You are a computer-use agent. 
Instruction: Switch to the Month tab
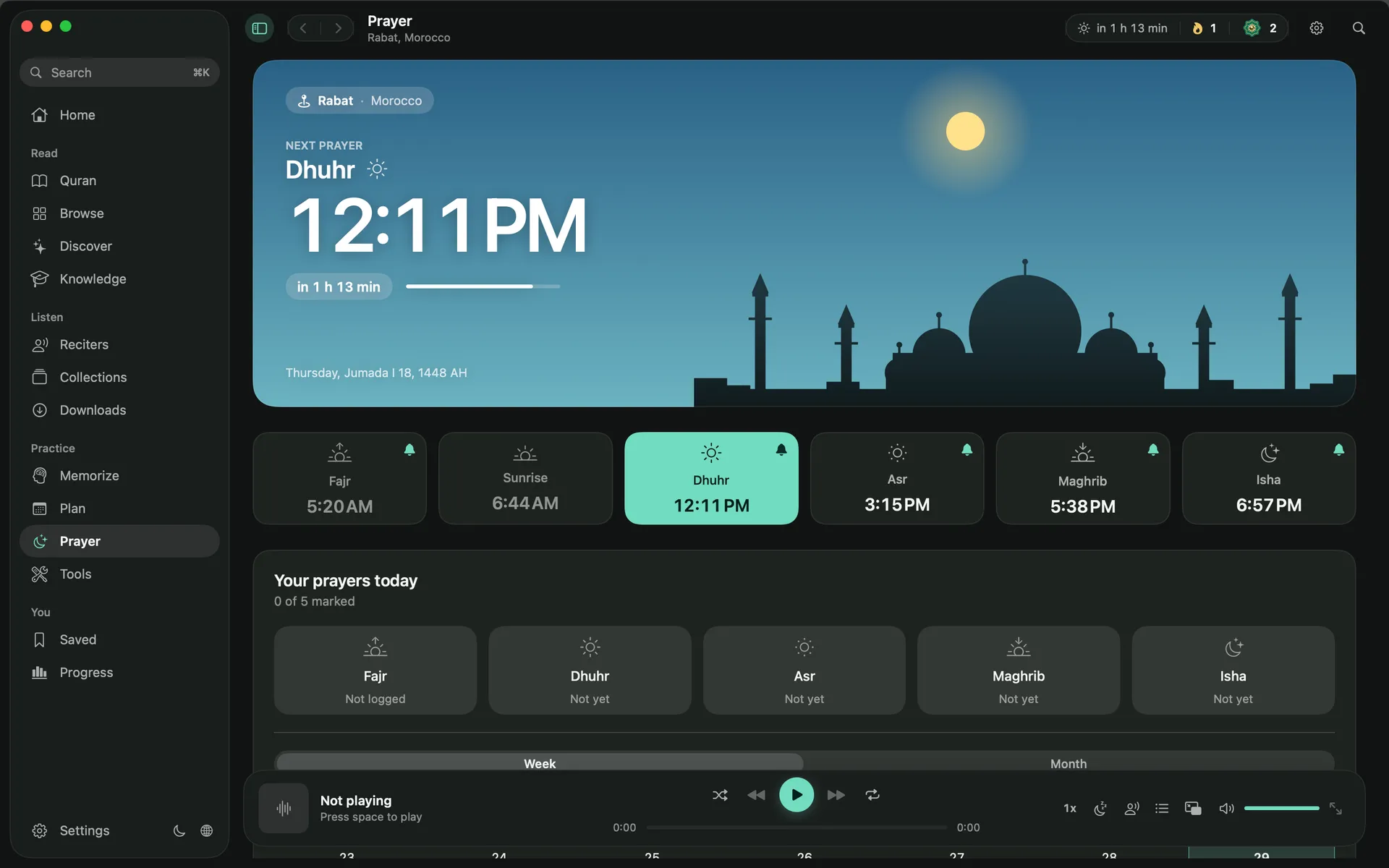click(1069, 763)
